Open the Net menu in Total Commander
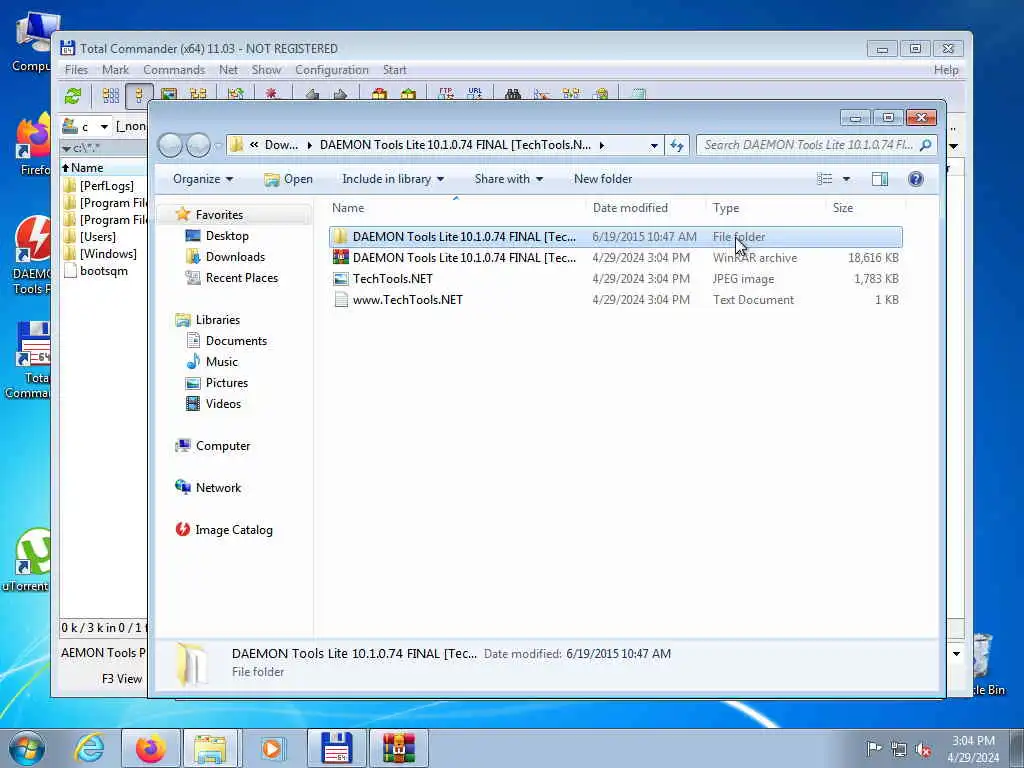This screenshot has height=768, width=1024. pos(229,70)
